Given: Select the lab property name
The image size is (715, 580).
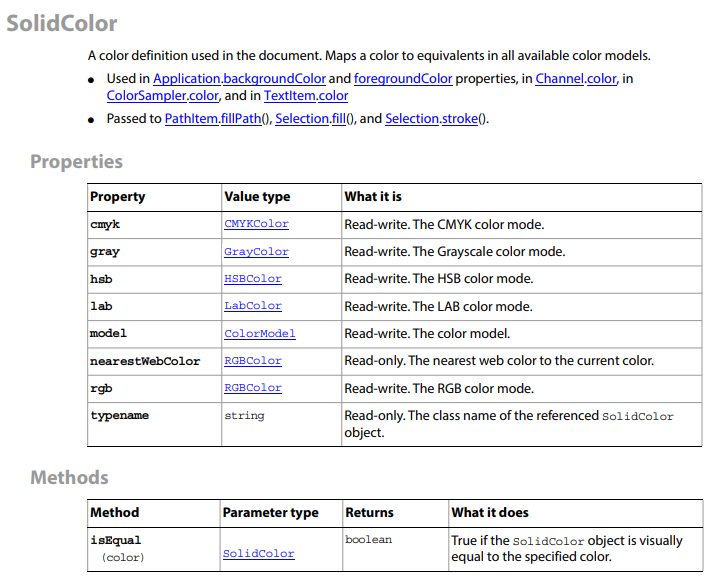Looking at the screenshot, I should (x=101, y=306).
